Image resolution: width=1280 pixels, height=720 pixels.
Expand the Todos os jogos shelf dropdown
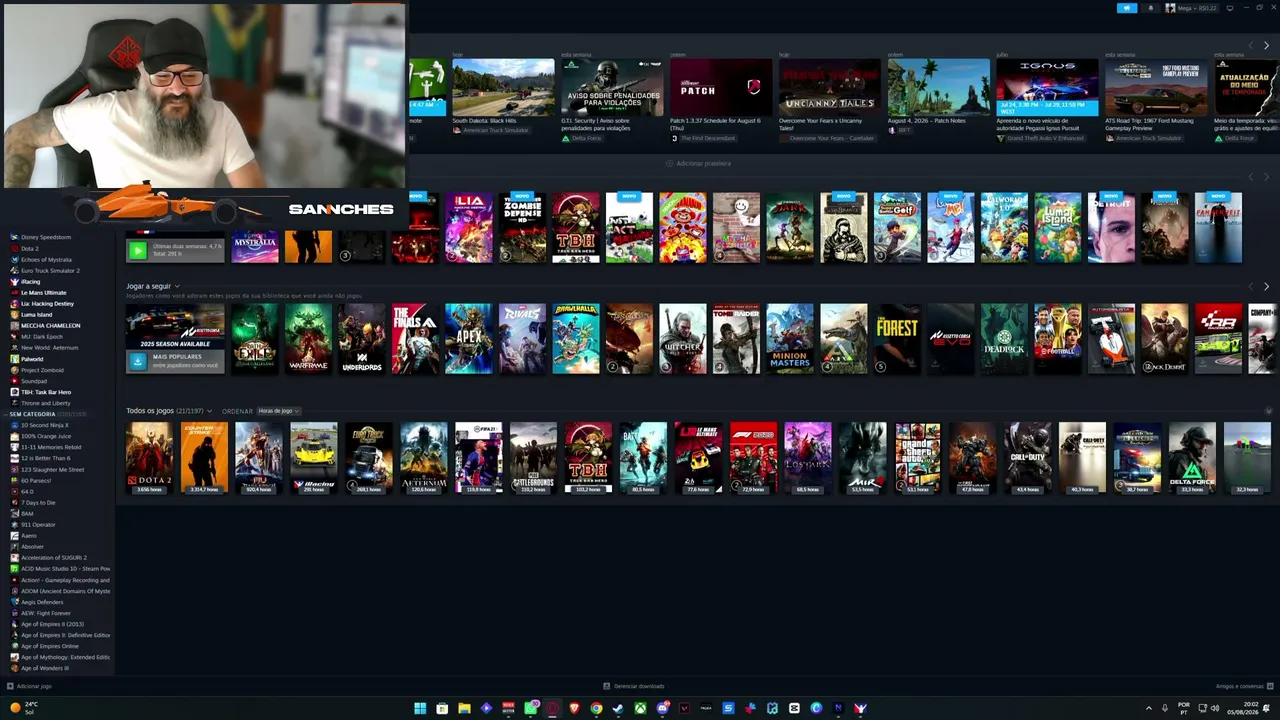[209, 411]
